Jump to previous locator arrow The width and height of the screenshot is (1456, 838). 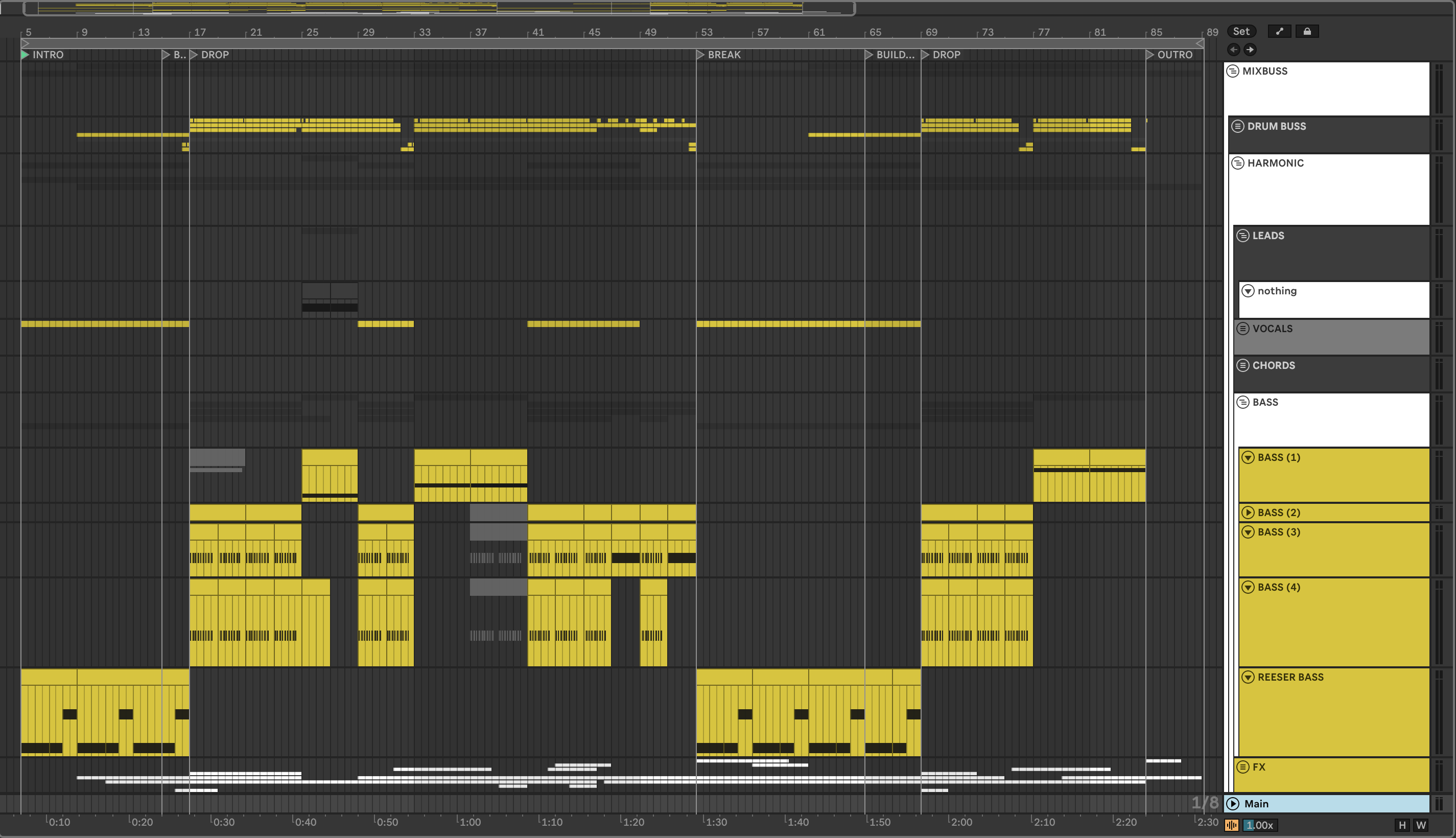[x=1233, y=50]
